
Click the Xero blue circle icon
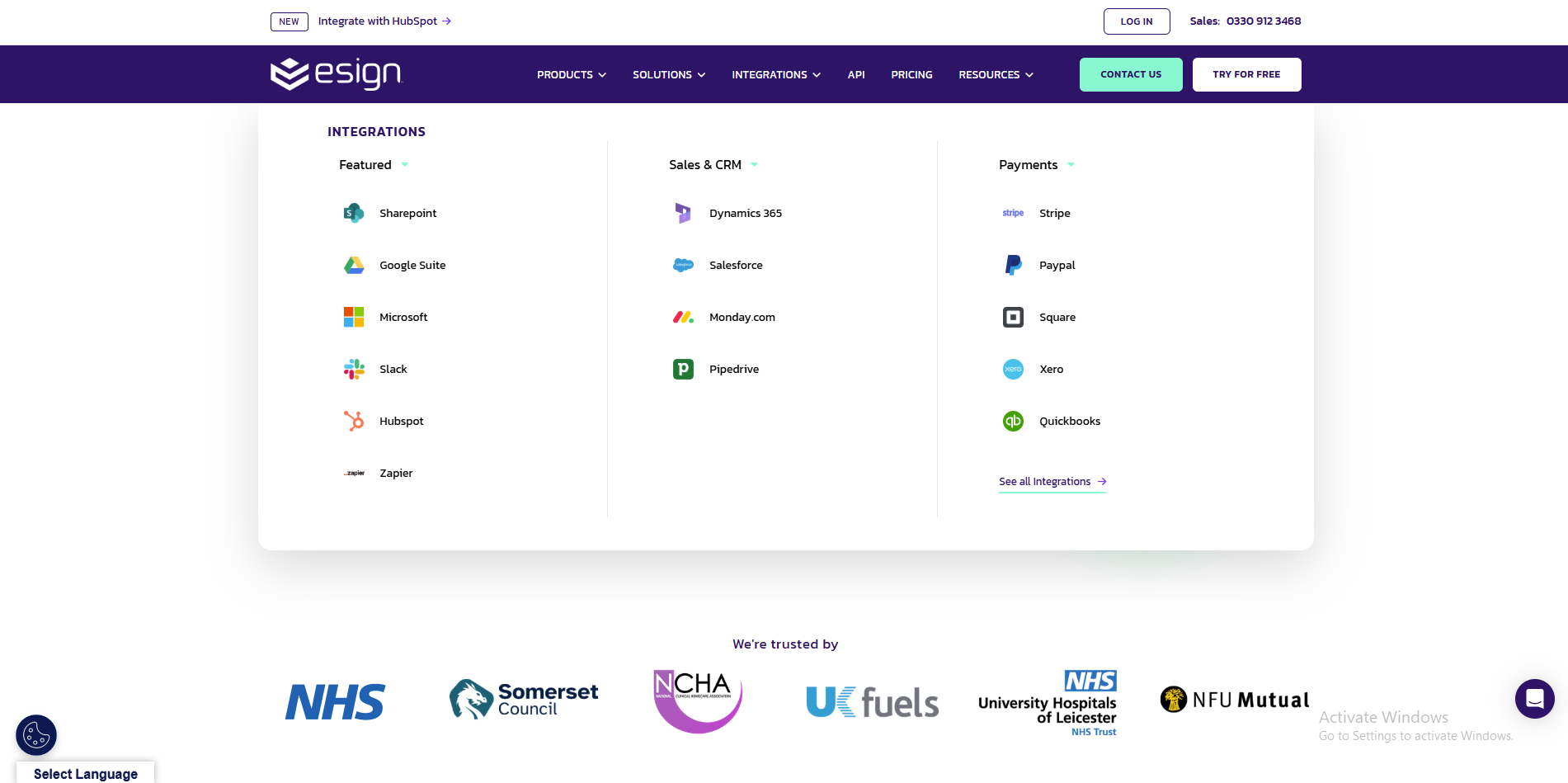coord(1013,369)
